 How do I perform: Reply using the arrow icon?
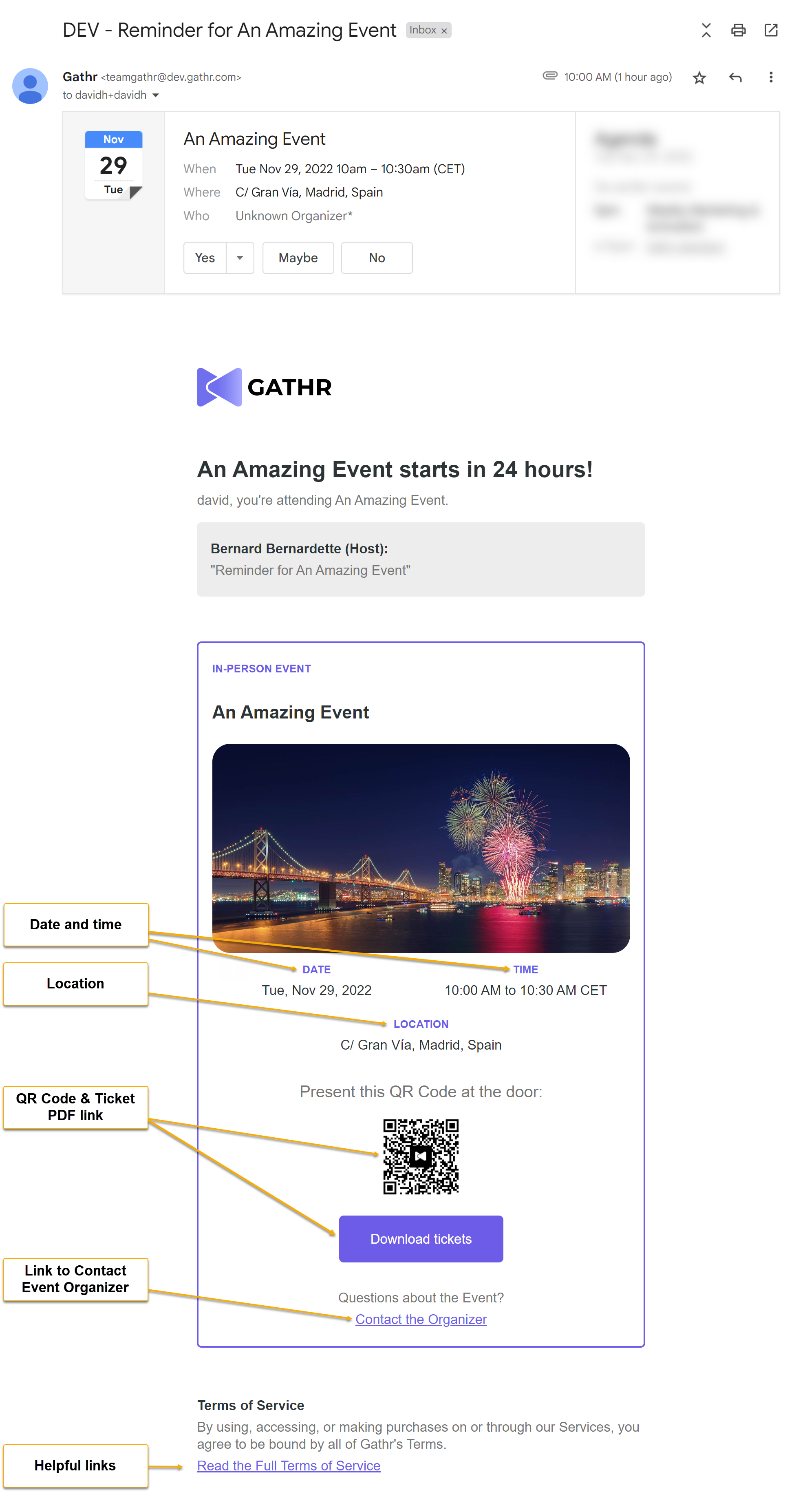coord(735,77)
